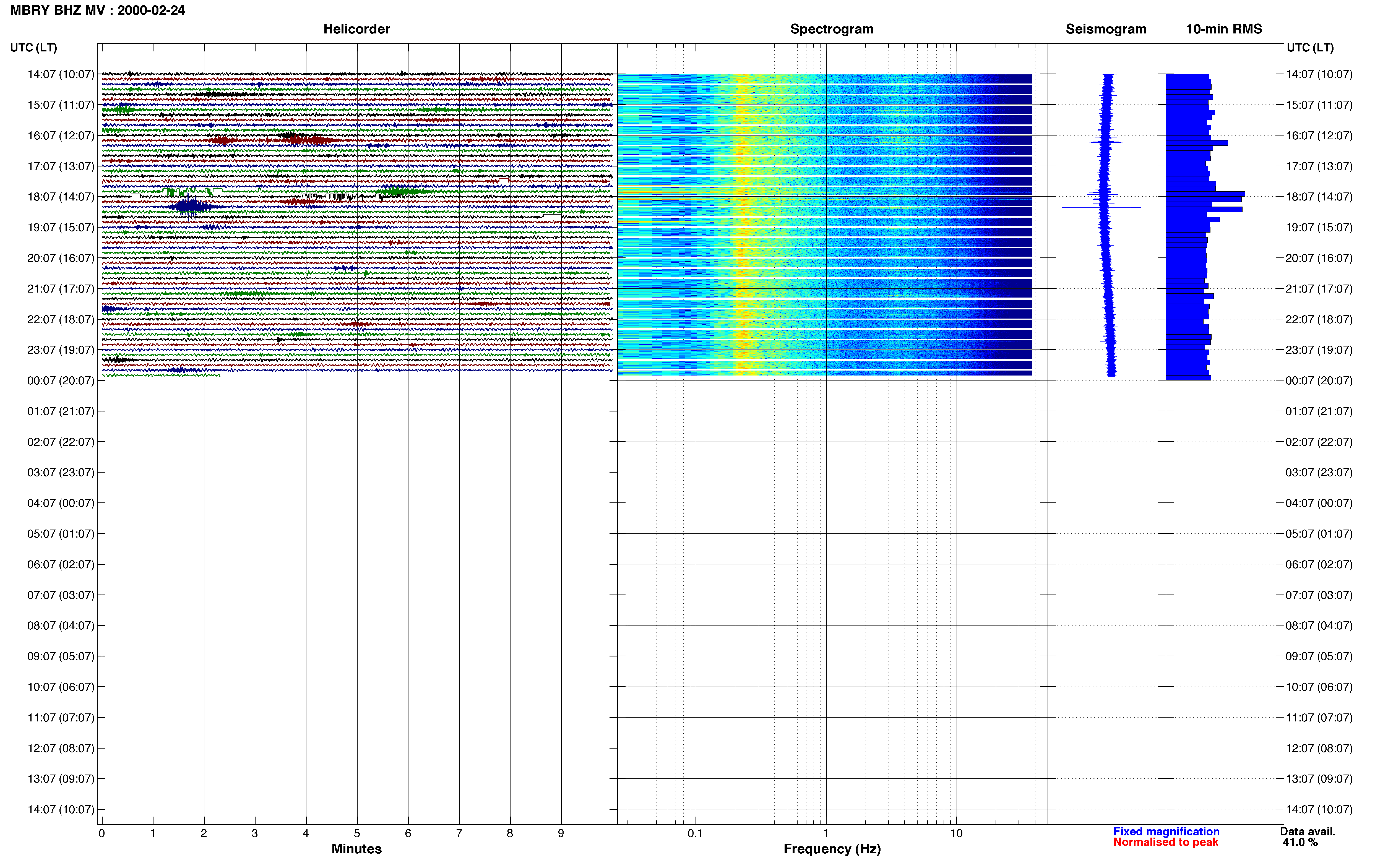
Task: Click the Spectrogram panel heading
Action: click(832, 29)
